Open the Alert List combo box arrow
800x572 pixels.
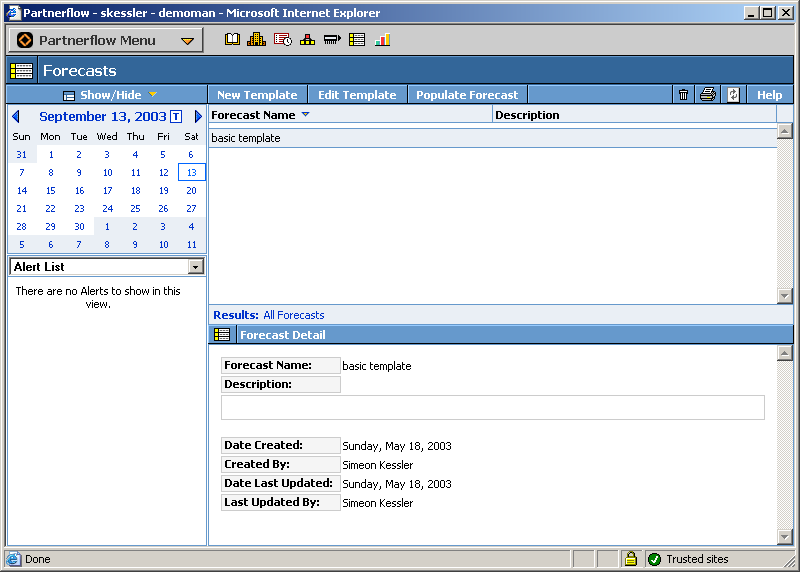[195, 266]
